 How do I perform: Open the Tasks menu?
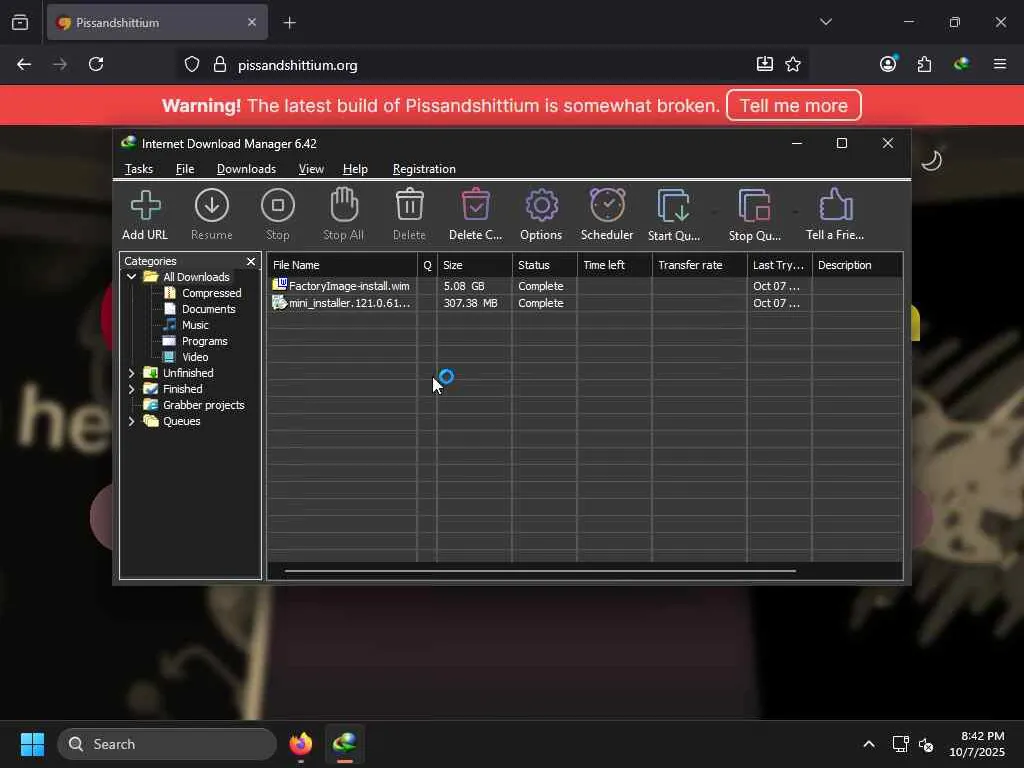pyautogui.click(x=138, y=169)
